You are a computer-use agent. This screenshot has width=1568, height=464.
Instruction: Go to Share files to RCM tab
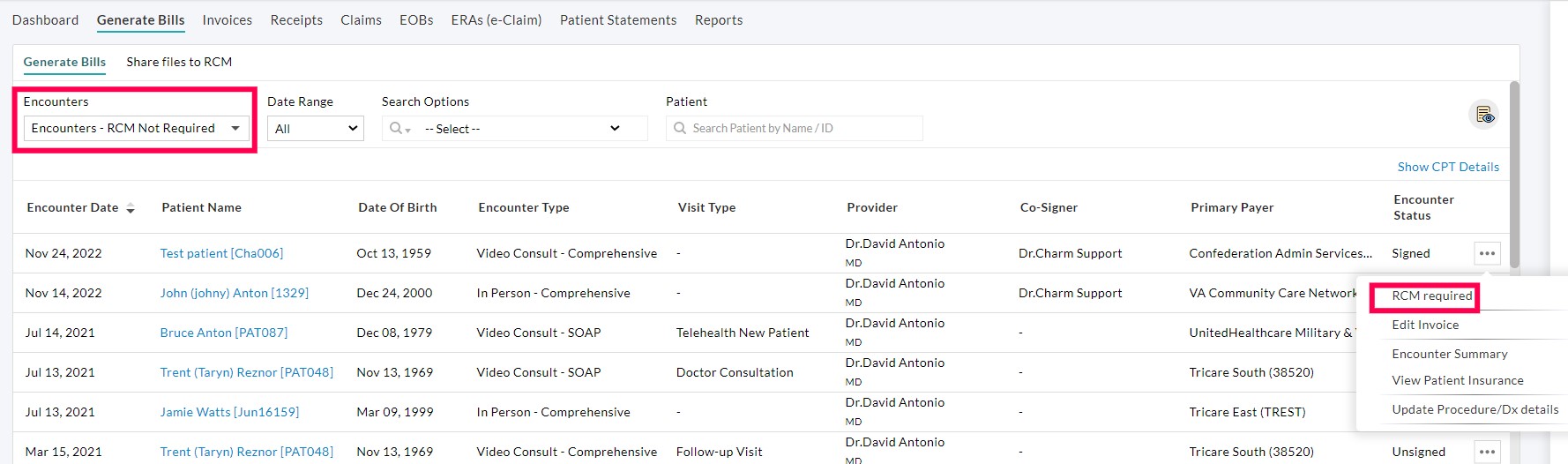coord(179,62)
